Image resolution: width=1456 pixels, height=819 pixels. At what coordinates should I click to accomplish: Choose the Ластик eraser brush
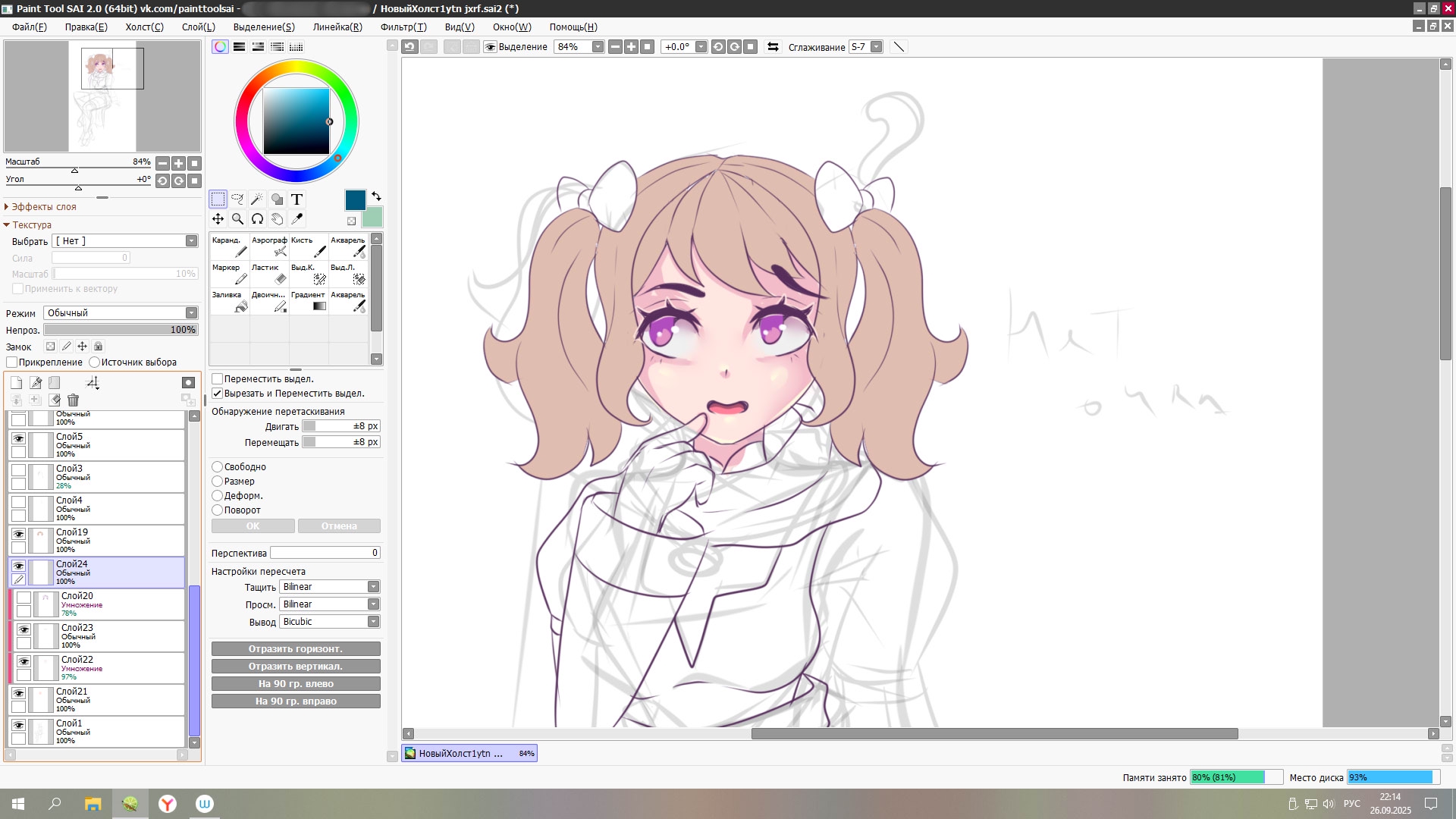pyautogui.click(x=269, y=274)
